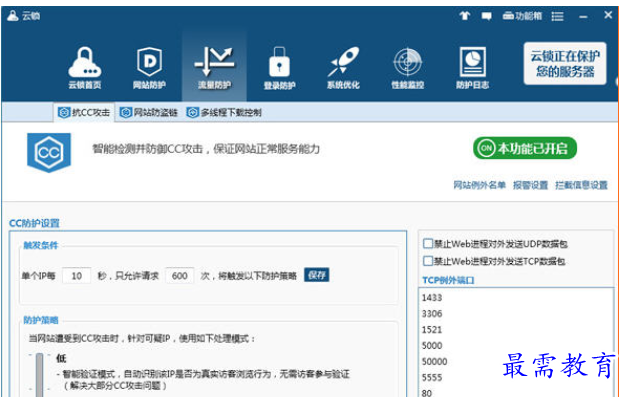Viewport: 624px width, 397px height.
Task: Open the 拦截信息设置 link
Action: [581, 185]
